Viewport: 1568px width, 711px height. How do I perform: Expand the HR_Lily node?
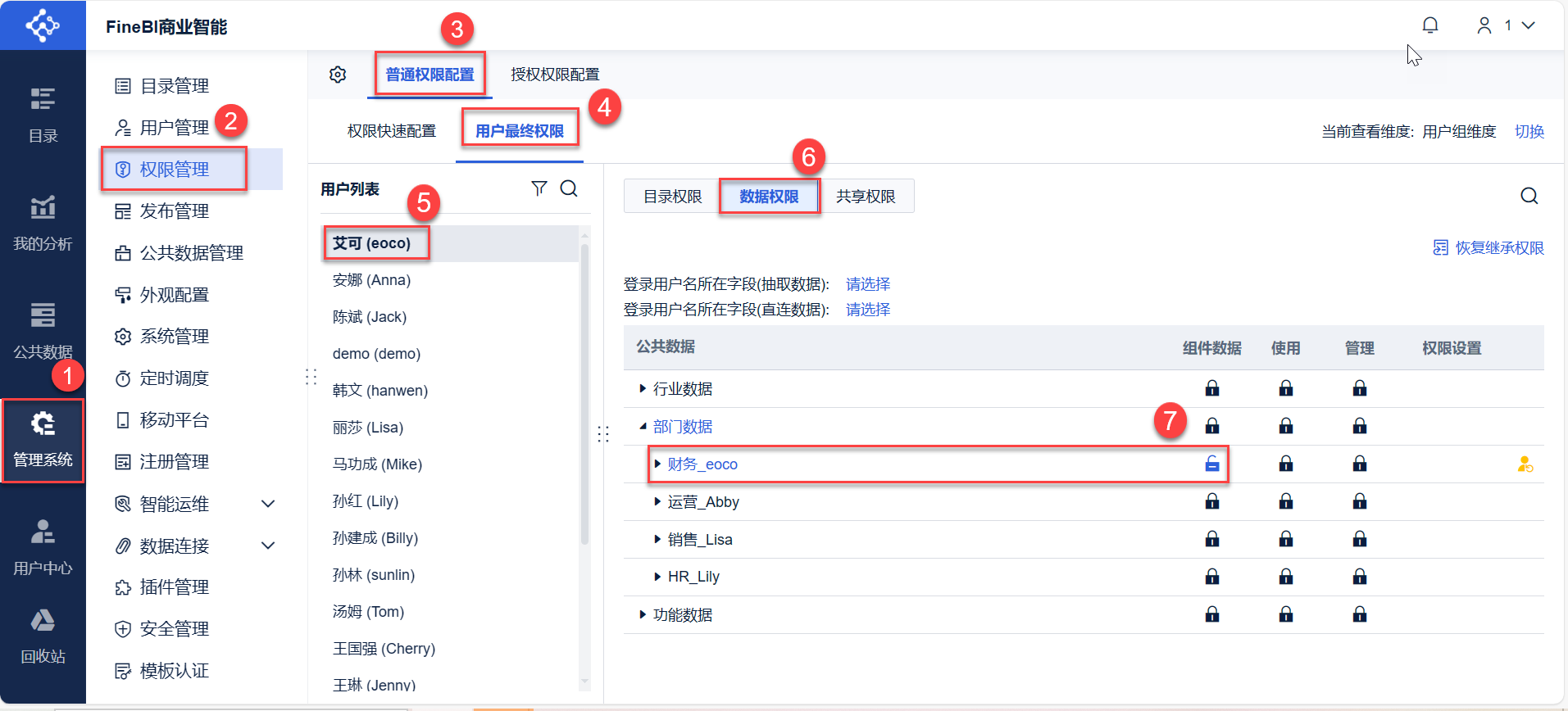[x=657, y=577]
